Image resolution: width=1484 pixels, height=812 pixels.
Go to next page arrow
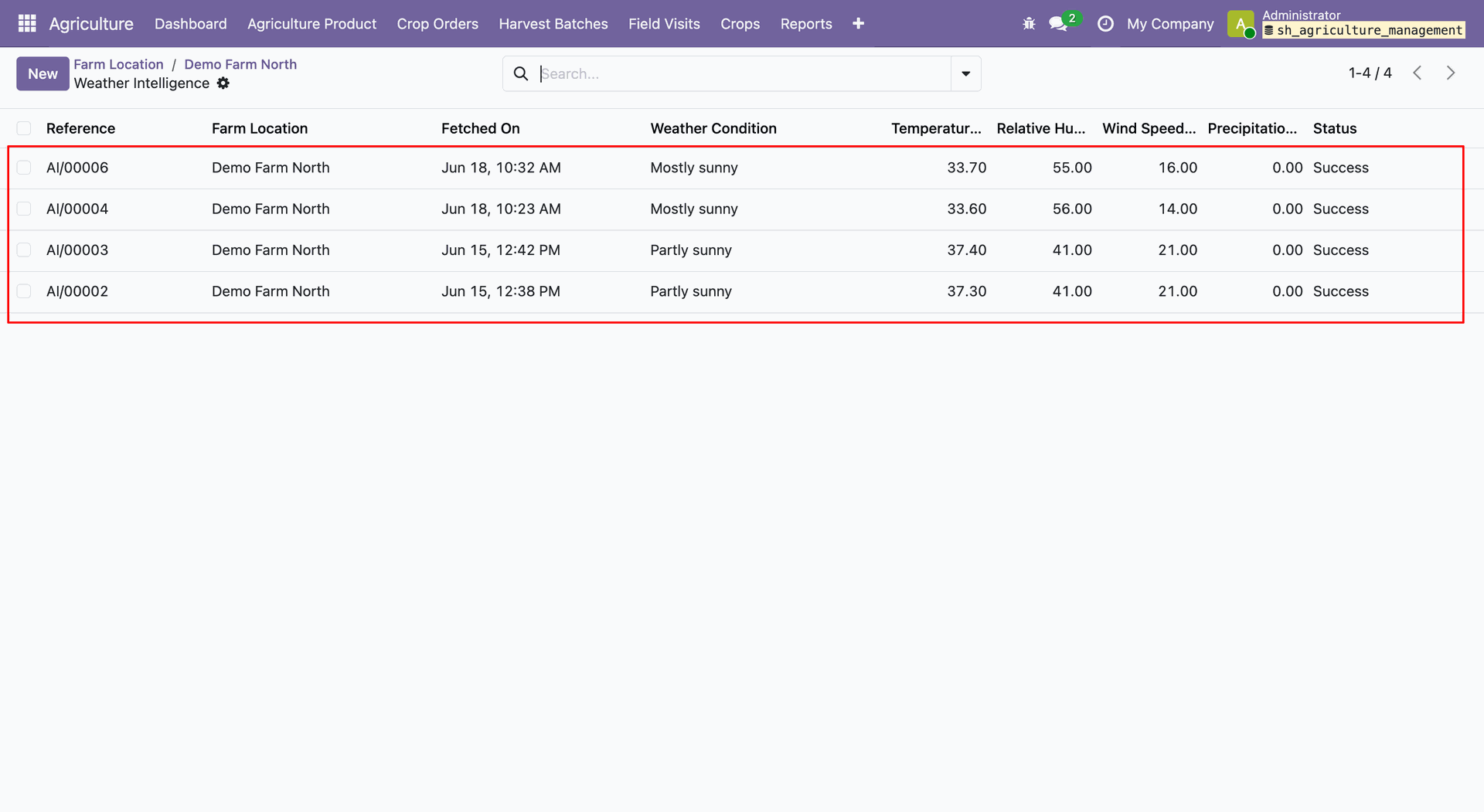coord(1451,73)
